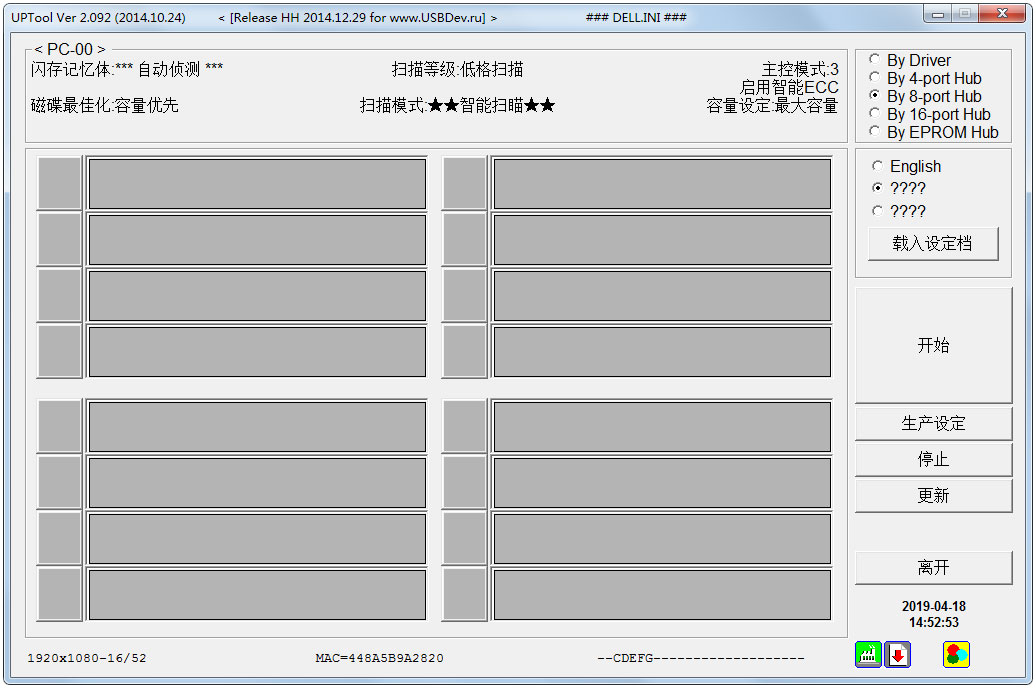Click the 磁碟最佳化:容量优先 label
The image size is (1036, 688).
(x=104, y=105)
